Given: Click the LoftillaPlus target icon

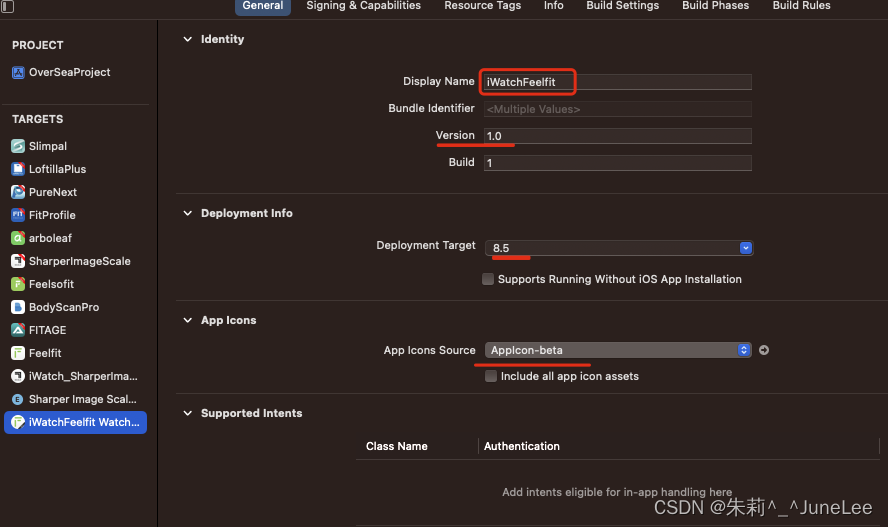Looking at the screenshot, I should click(18, 169).
